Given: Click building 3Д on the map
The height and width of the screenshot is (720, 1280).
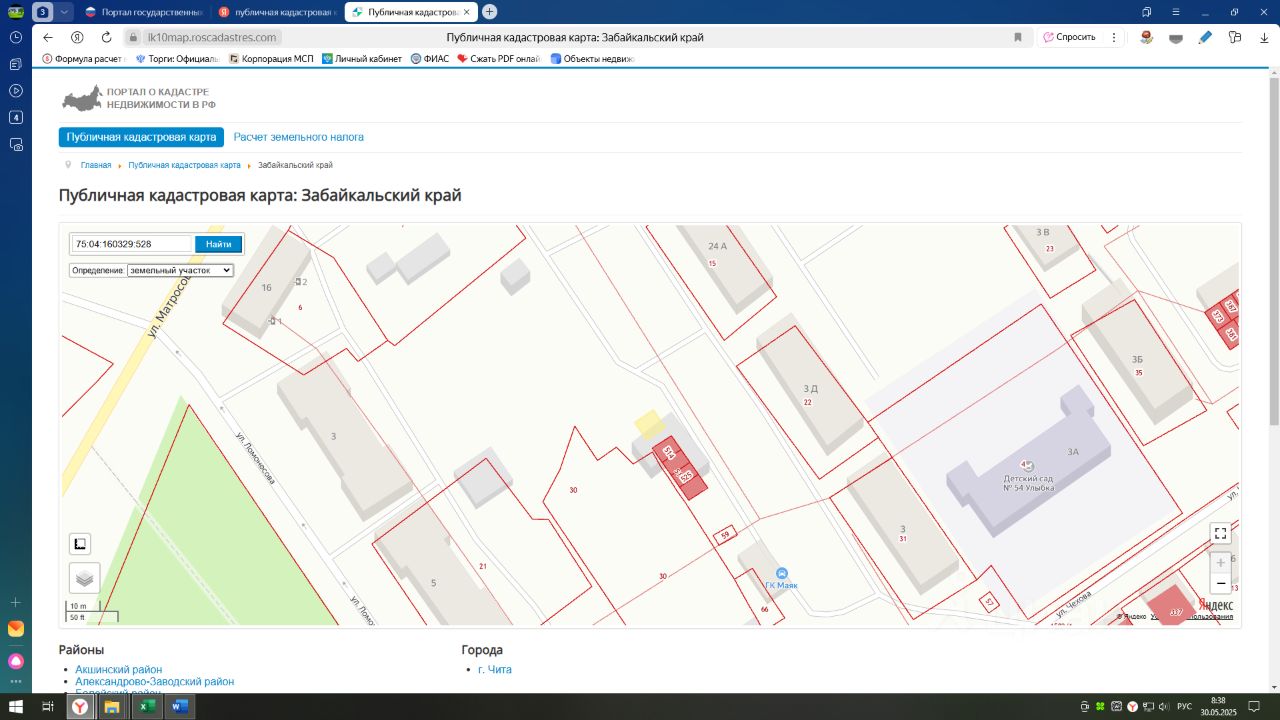Looking at the screenshot, I should point(810,388).
